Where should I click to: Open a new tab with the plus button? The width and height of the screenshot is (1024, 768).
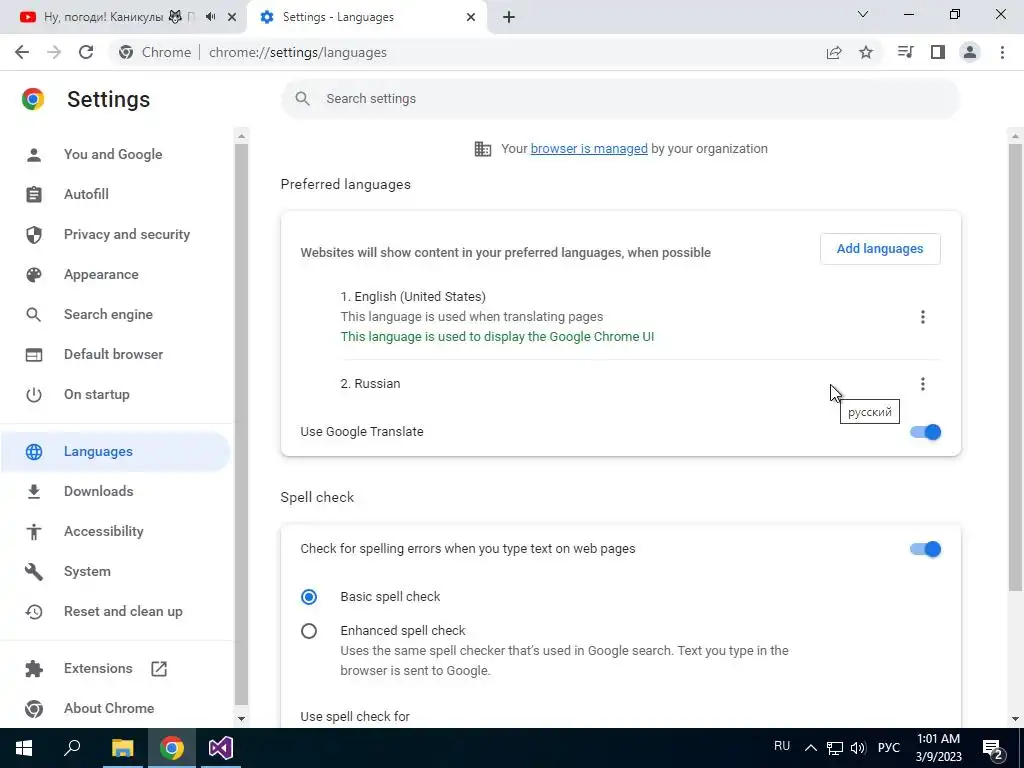tap(509, 18)
